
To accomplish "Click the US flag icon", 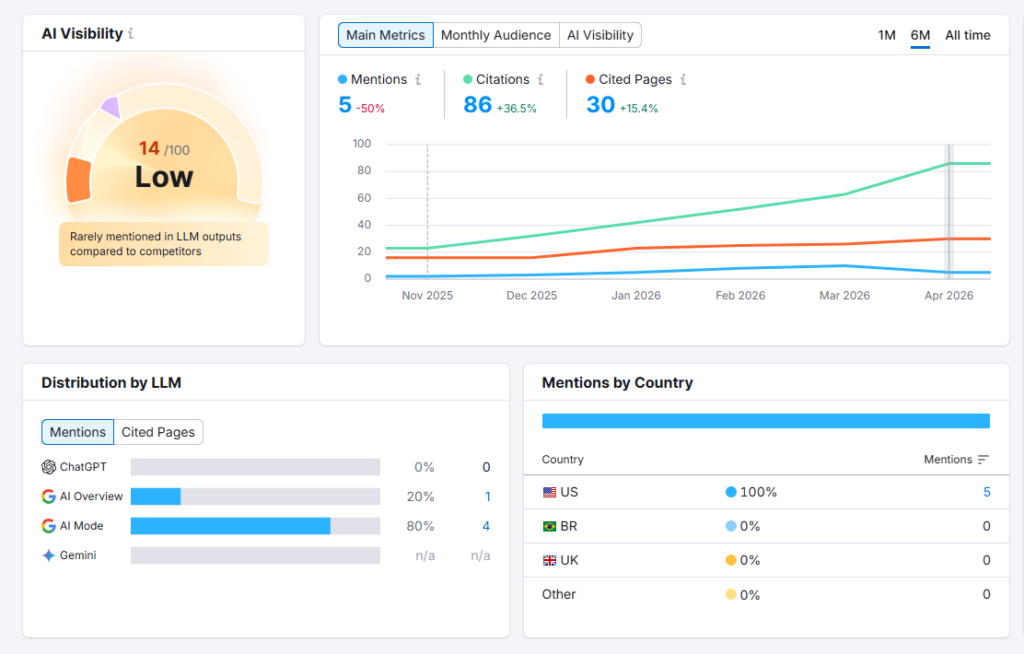I will point(550,491).
